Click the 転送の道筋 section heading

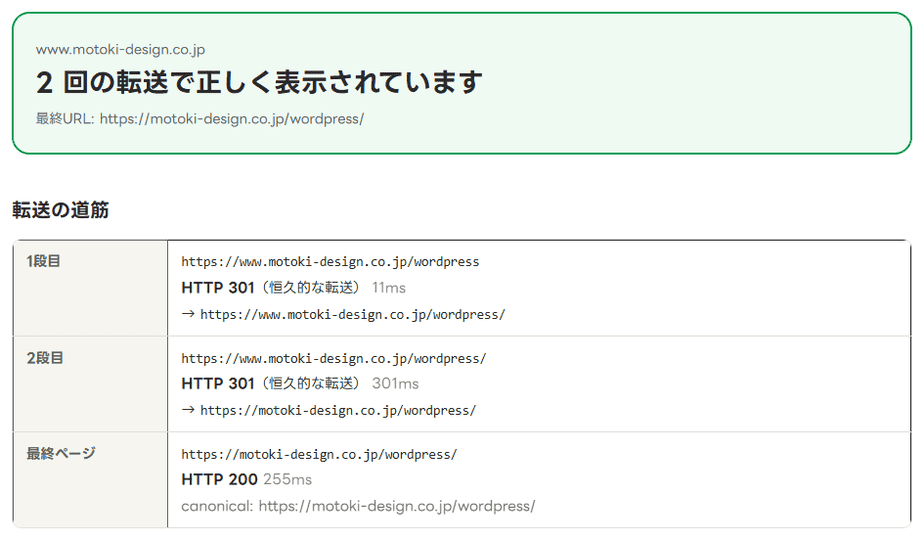[x=61, y=210]
